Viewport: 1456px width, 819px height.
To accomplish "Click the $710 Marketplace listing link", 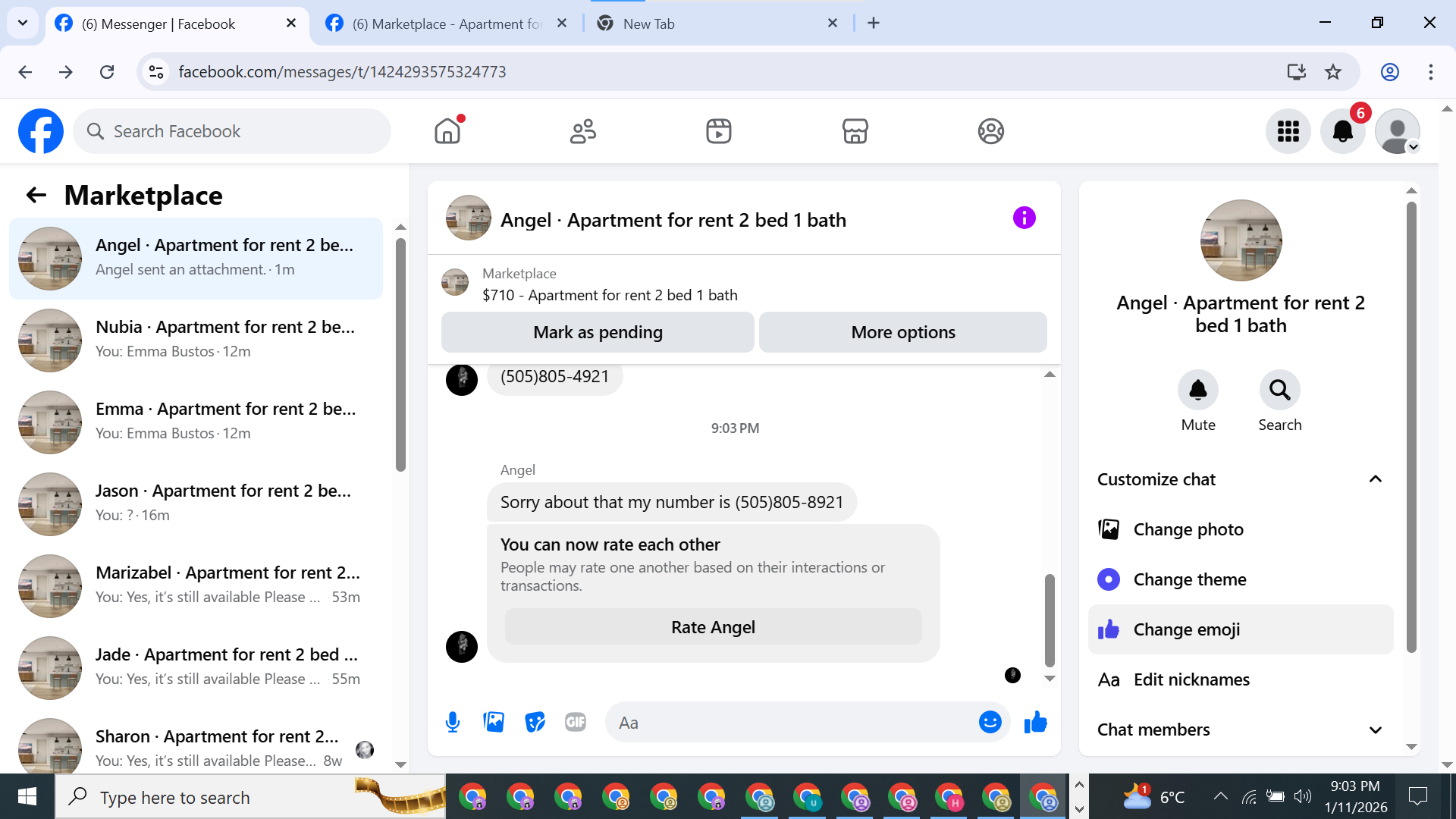I will pyautogui.click(x=610, y=295).
